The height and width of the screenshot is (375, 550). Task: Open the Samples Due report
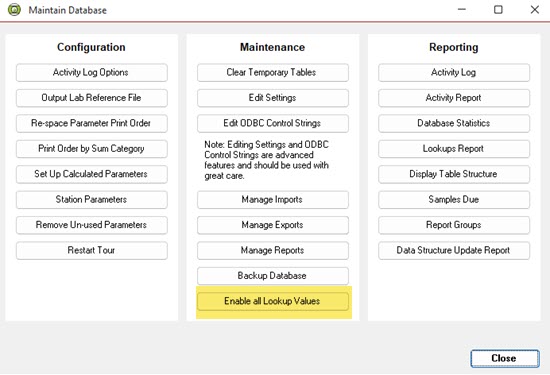[x=454, y=200]
